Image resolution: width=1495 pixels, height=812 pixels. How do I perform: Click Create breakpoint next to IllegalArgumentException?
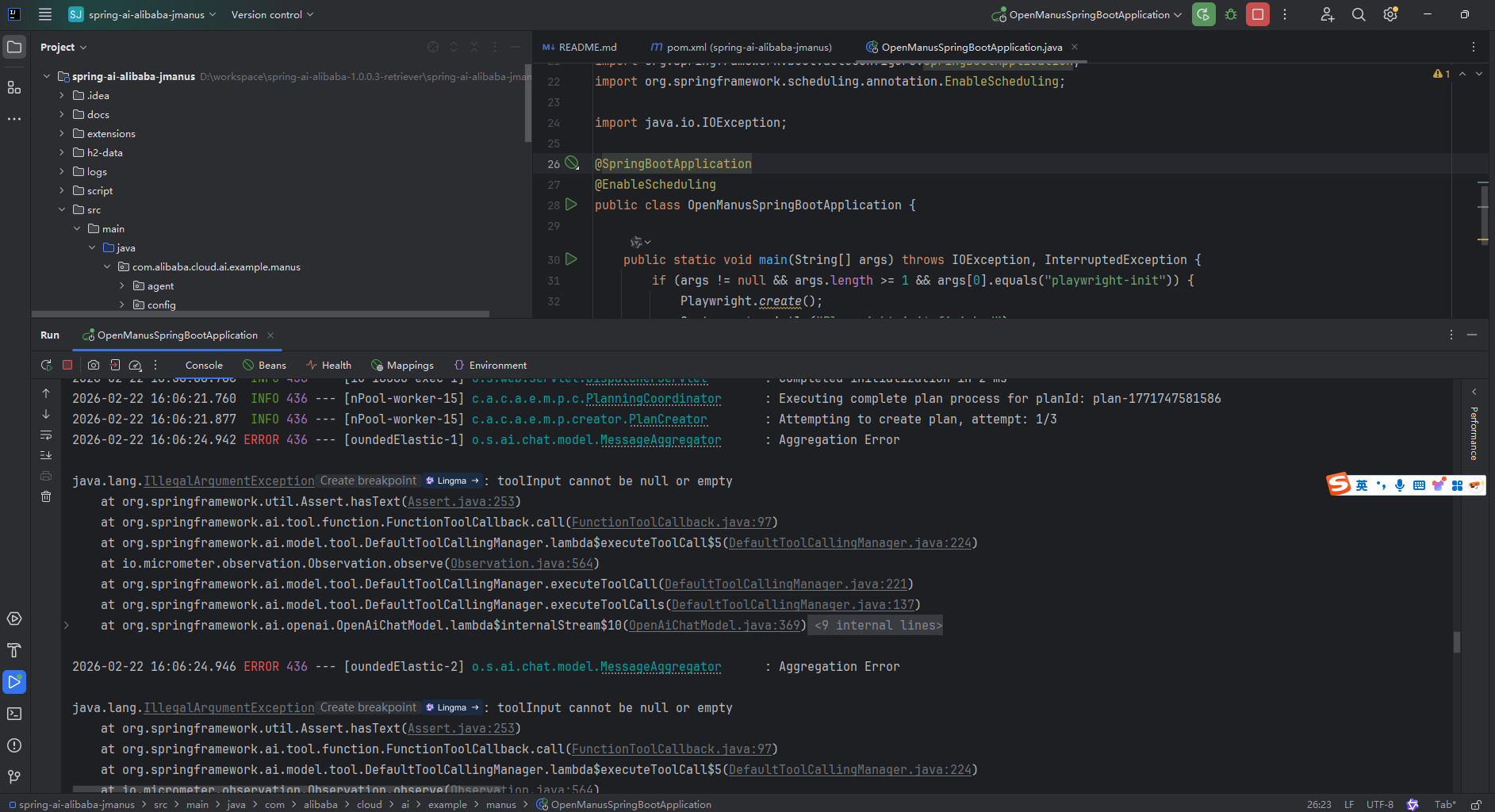pyautogui.click(x=368, y=481)
